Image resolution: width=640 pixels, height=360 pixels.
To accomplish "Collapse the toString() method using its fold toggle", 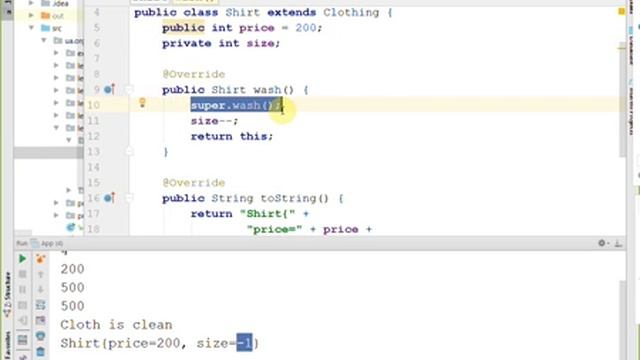I will point(129,198).
